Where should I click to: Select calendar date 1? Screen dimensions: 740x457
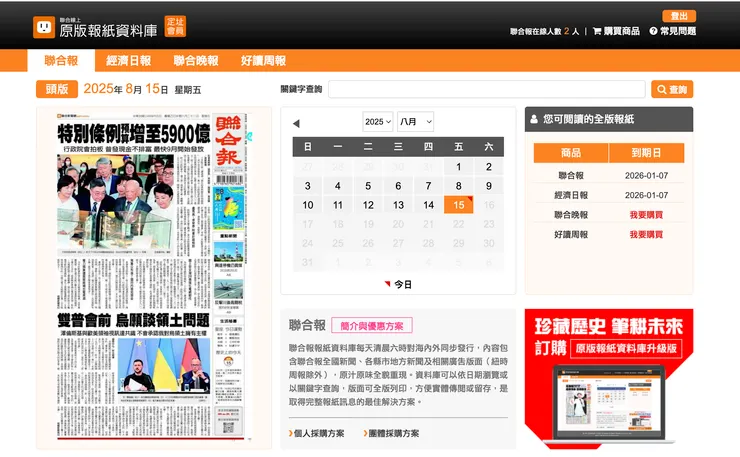pos(459,167)
